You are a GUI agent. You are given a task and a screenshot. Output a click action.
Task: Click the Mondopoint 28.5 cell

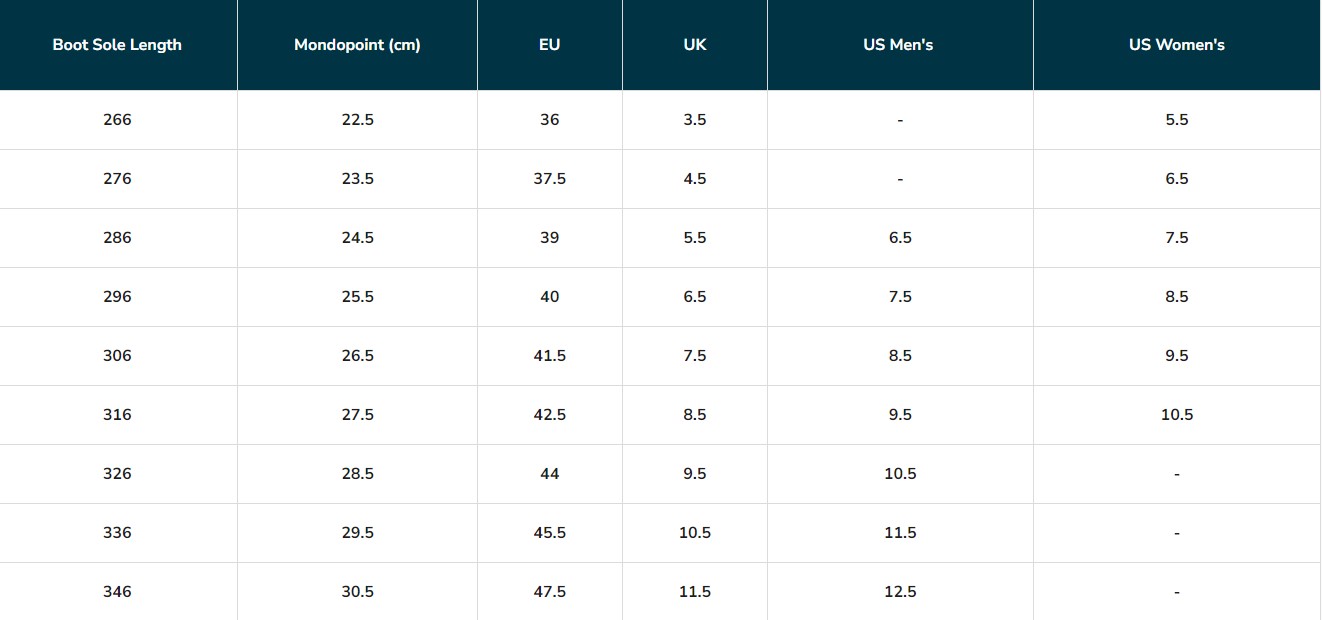[357, 474]
